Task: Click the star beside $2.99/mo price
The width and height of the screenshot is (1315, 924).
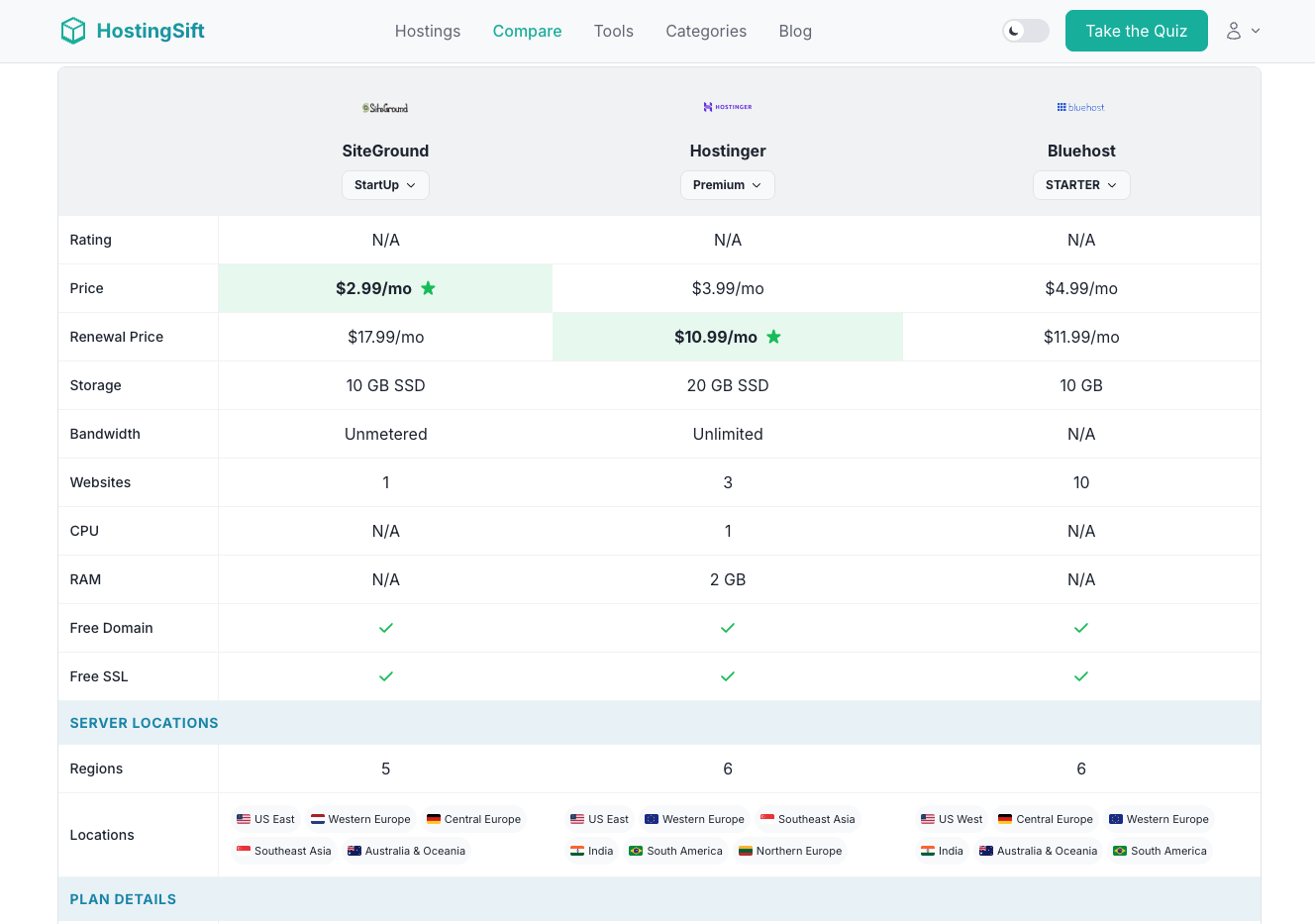Action: [428, 288]
